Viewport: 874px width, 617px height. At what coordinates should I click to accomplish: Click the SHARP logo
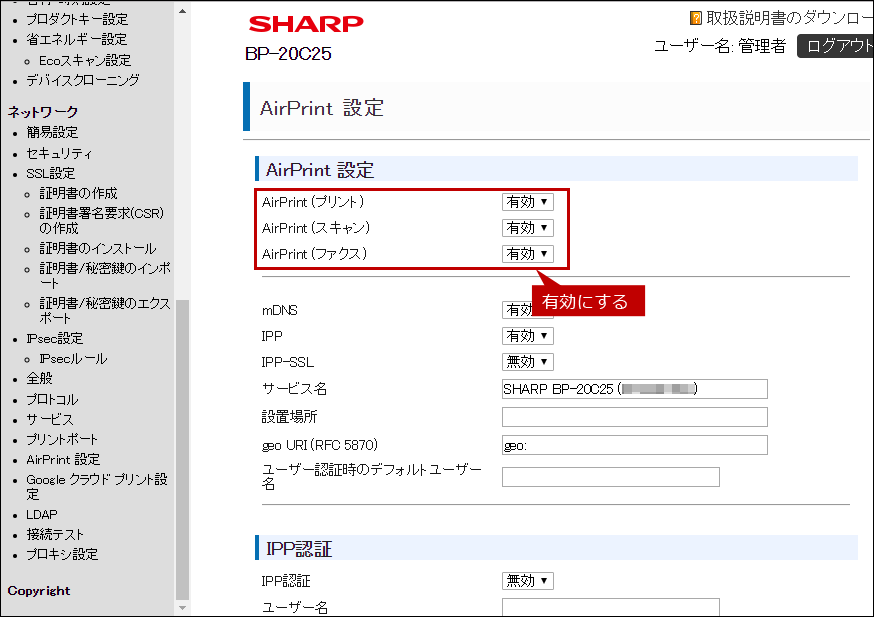[306, 24]
